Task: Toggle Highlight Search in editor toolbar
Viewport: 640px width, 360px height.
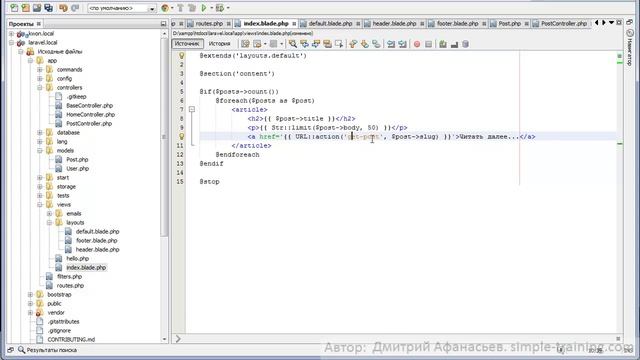Action: coord(327,44)
